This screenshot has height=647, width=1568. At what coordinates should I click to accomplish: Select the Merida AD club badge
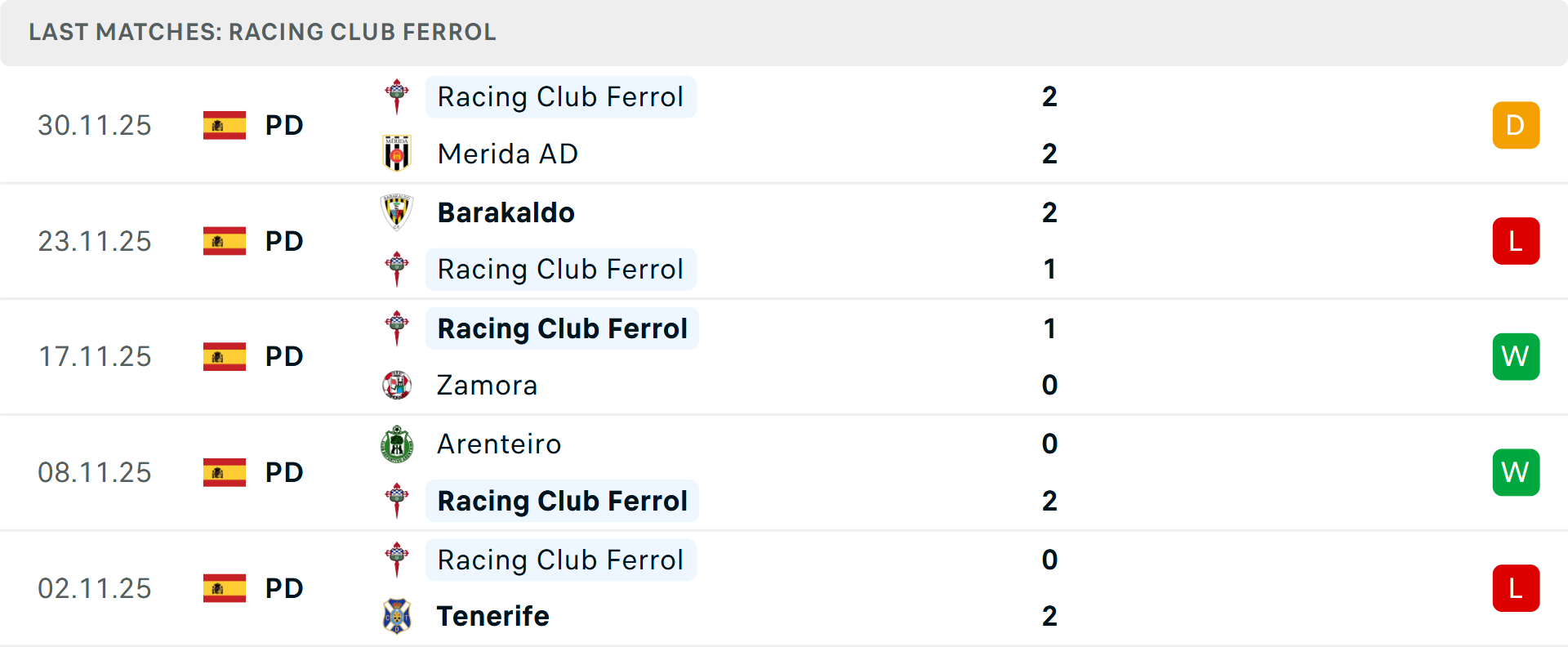(398, 154)
